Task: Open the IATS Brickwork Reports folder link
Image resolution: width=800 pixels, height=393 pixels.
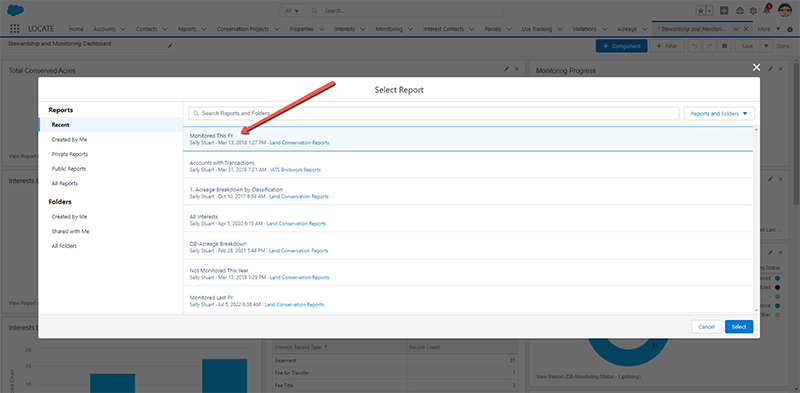Action: pos(296,169)
